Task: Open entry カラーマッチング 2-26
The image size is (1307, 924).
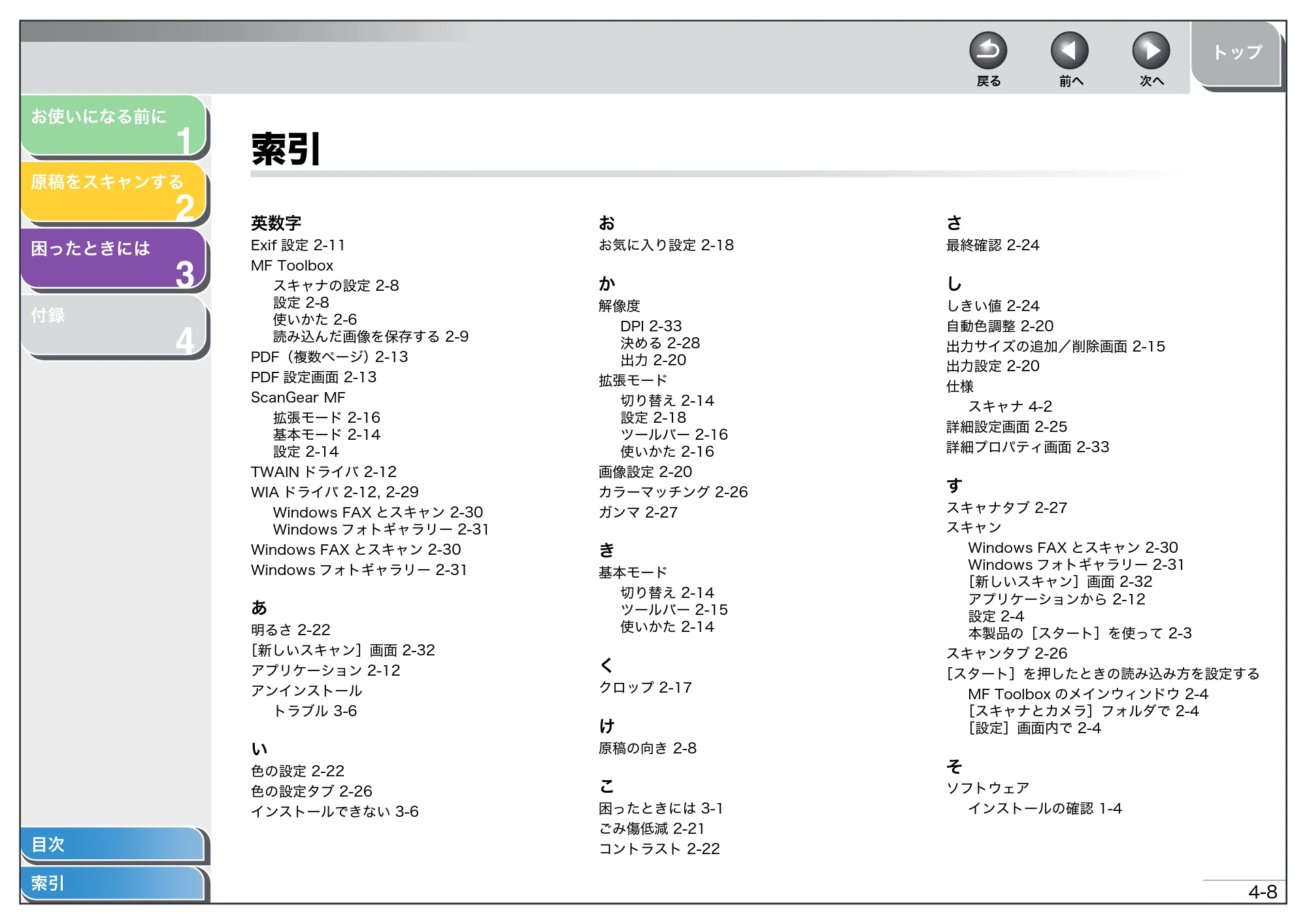Action: pyautogui.click(x=673, y=492)
